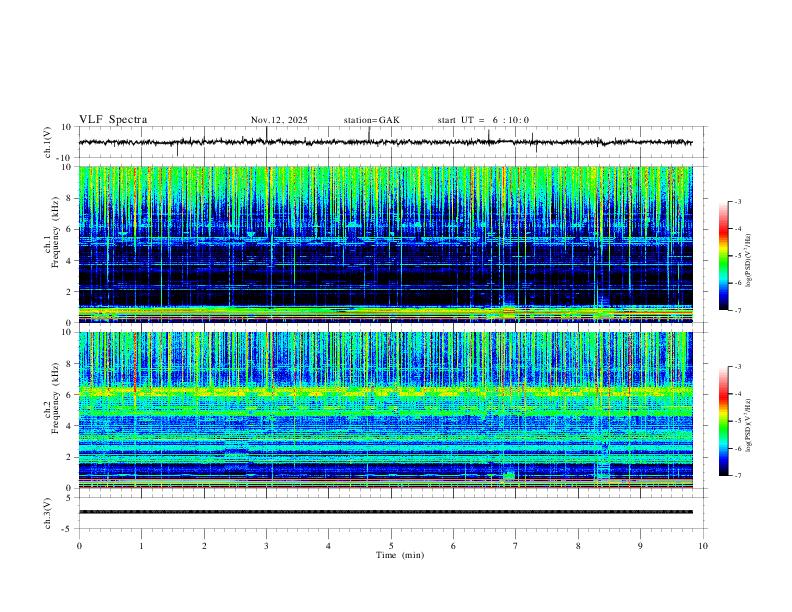Click the ch.2 spectrogram panel
Screen dimensions: 792x612
point(385,410)
